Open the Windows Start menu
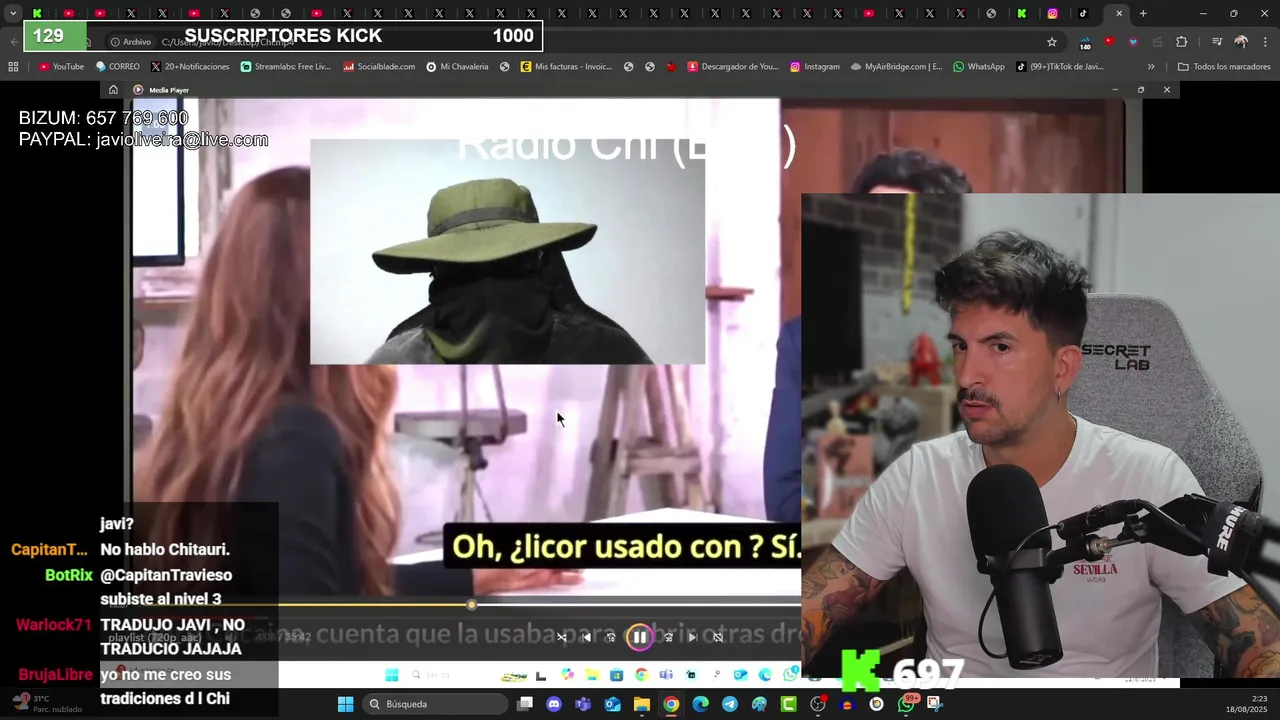Image resolution: width=1280 pixels, height=720 pixels. coord(345,704)
